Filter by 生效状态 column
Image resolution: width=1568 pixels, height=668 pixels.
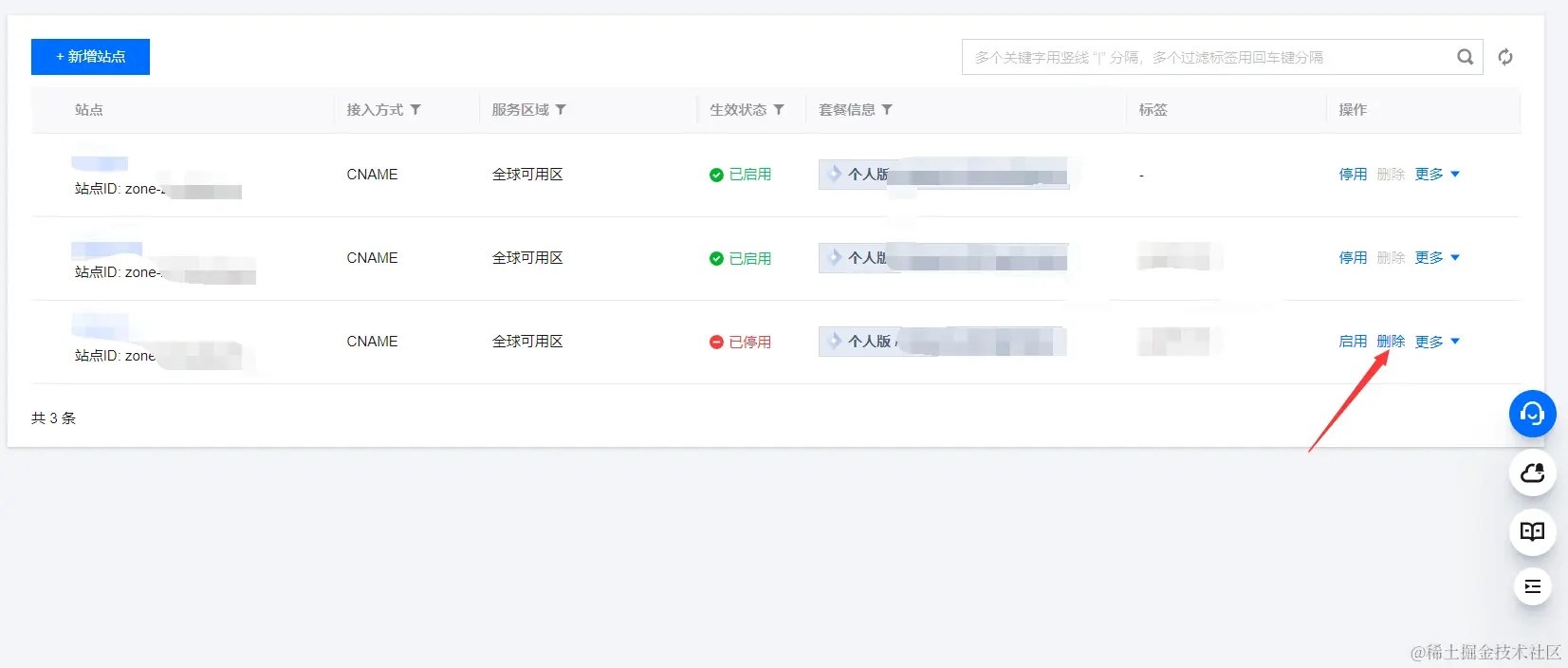point(779,110)
